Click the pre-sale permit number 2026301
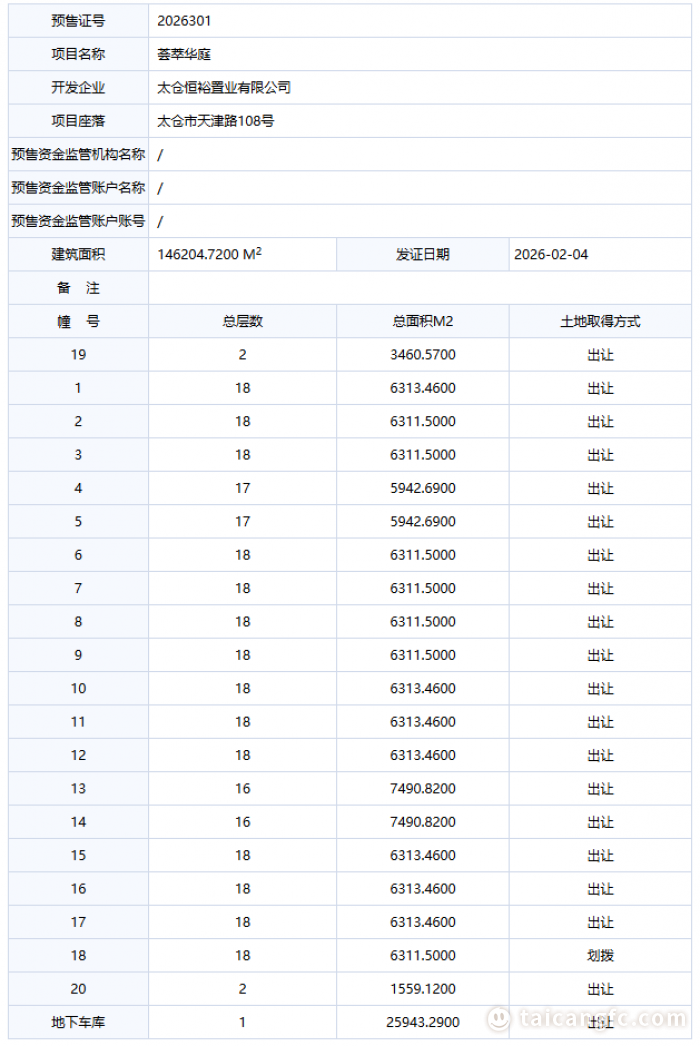700x1046 pixels. click(x=184, y=21)
